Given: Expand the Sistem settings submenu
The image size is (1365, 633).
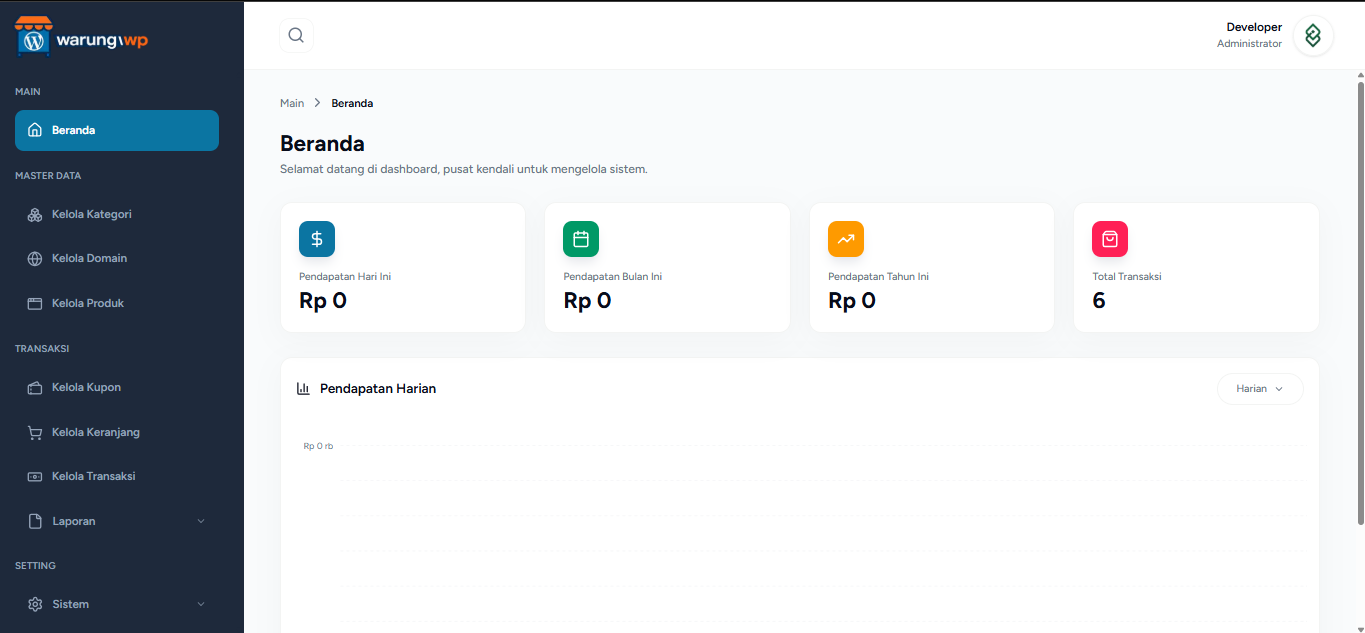Looking at the screenshot, I should 116,604.
